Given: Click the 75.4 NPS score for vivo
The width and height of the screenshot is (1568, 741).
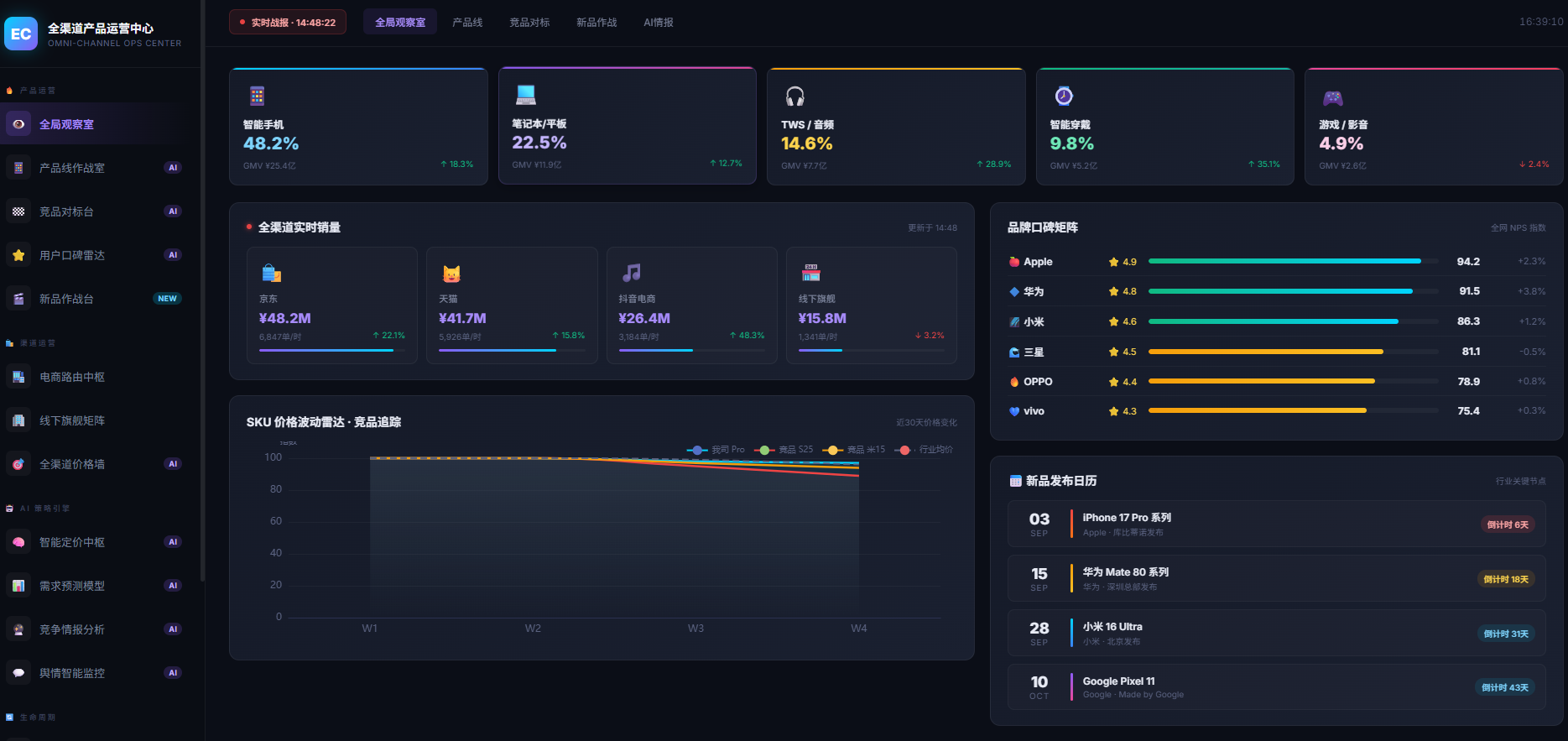Looking at the screenshot, I should coord(1468,411).
